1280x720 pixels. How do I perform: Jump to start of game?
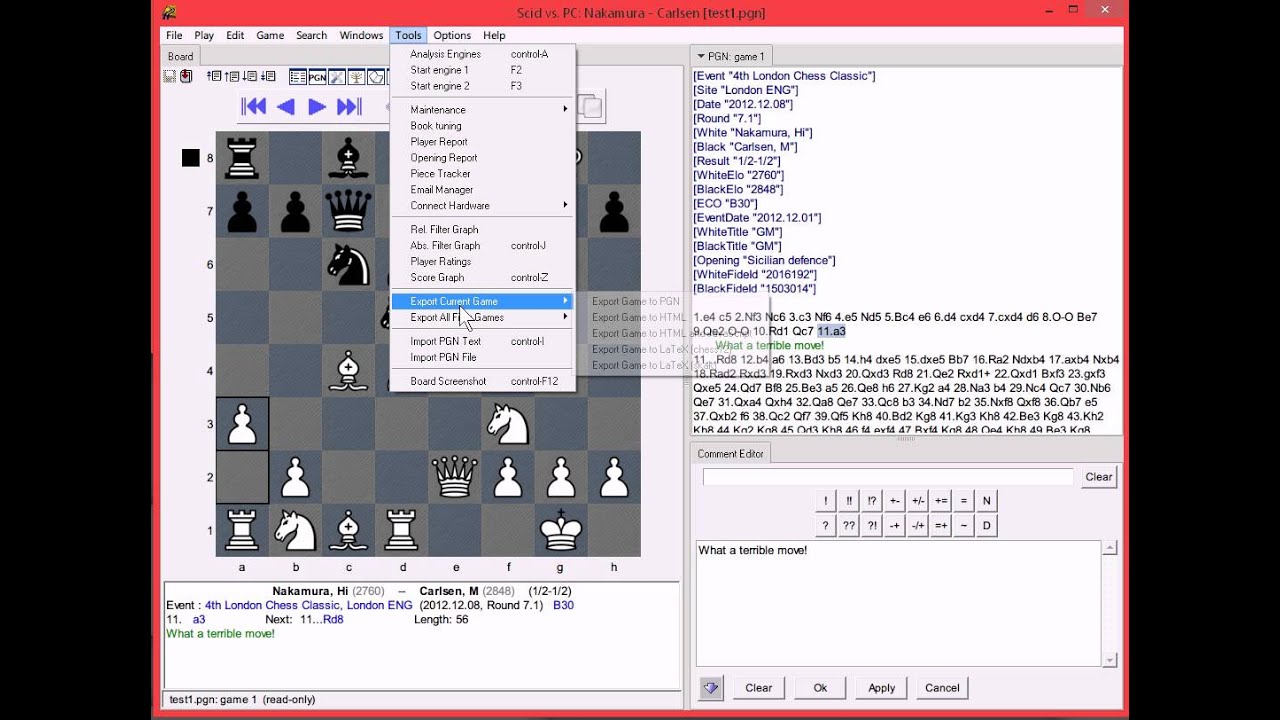pos(254,107)
